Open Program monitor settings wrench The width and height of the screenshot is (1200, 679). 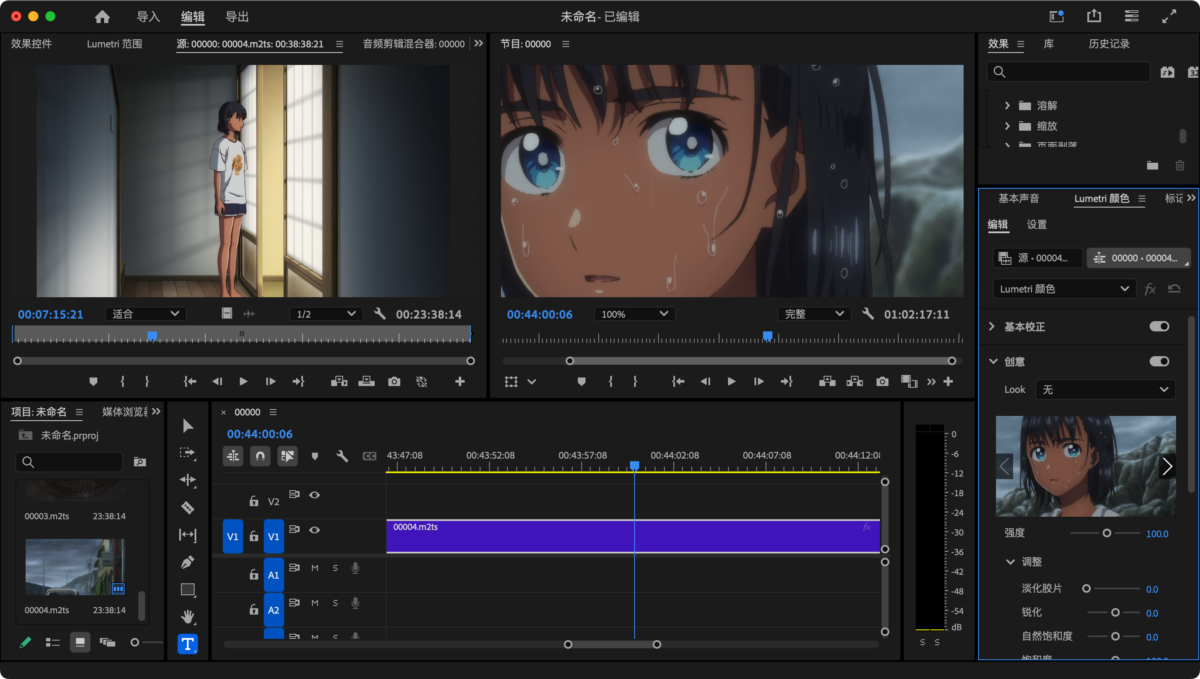868,314
